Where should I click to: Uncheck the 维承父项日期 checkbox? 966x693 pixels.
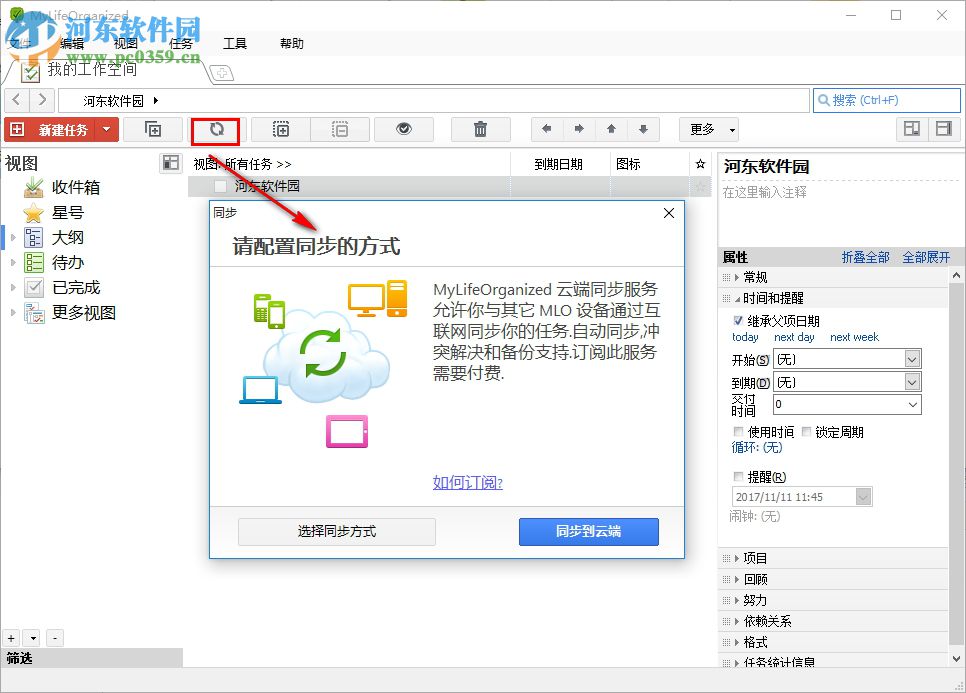click(737, 320)
